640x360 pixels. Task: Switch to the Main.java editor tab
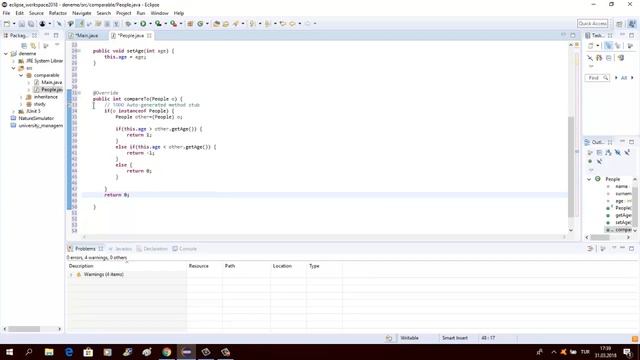coord(86,36)
